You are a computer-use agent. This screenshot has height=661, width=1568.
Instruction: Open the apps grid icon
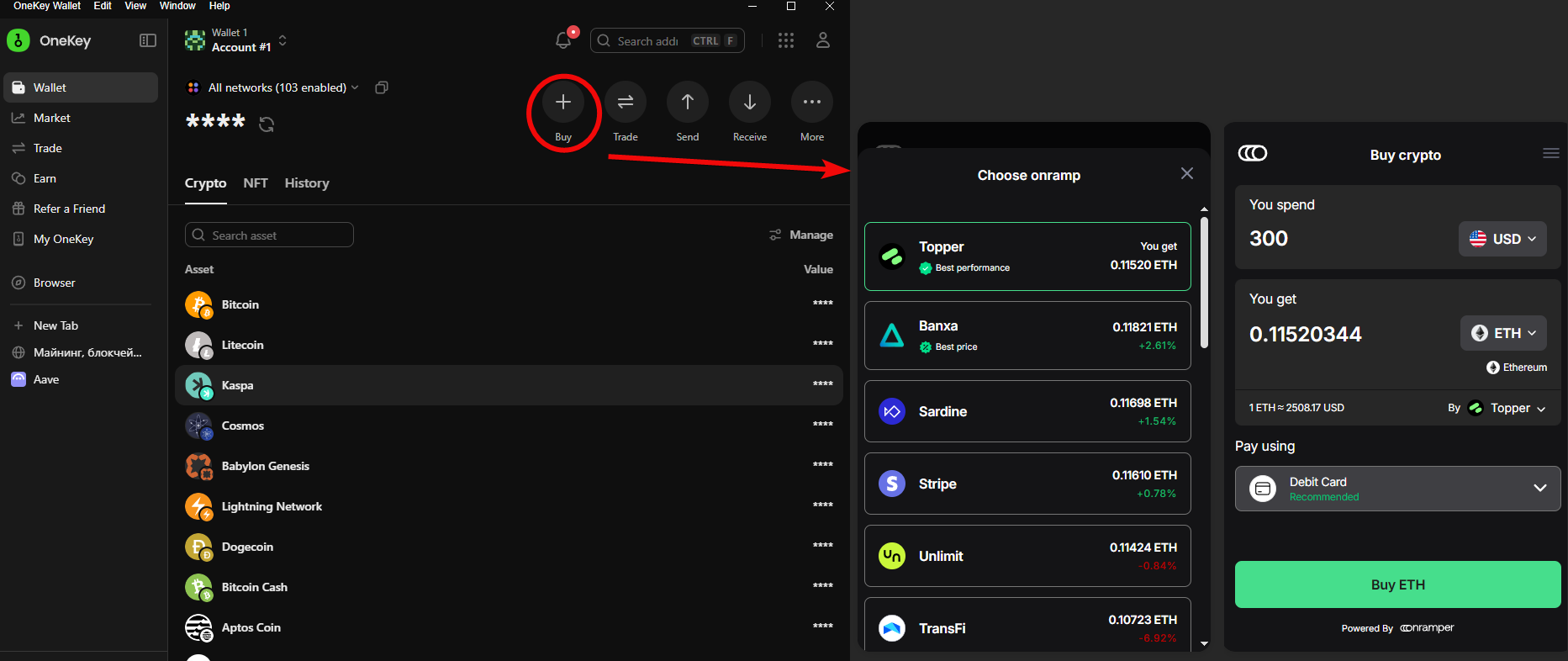click(x=786, y=40)
